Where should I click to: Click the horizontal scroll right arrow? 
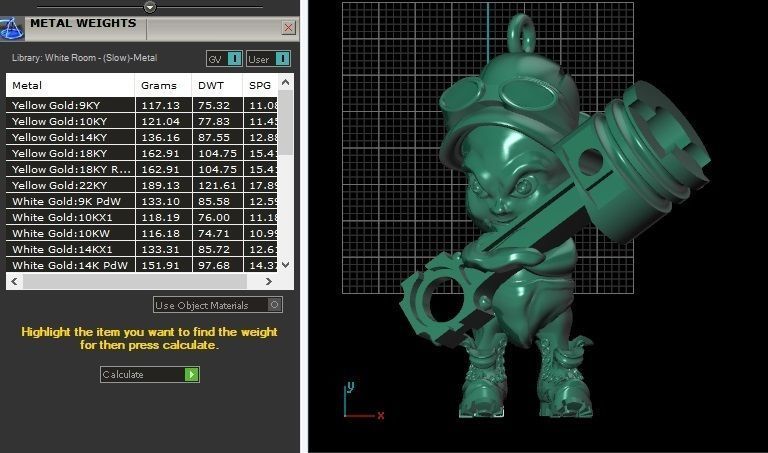[268, 282]
